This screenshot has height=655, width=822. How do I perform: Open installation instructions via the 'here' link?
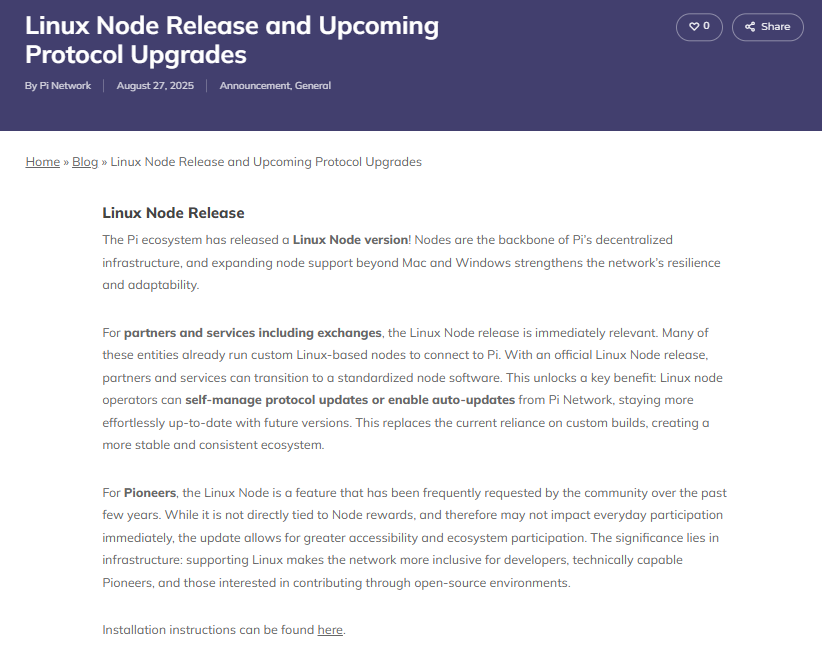[329, 629]
